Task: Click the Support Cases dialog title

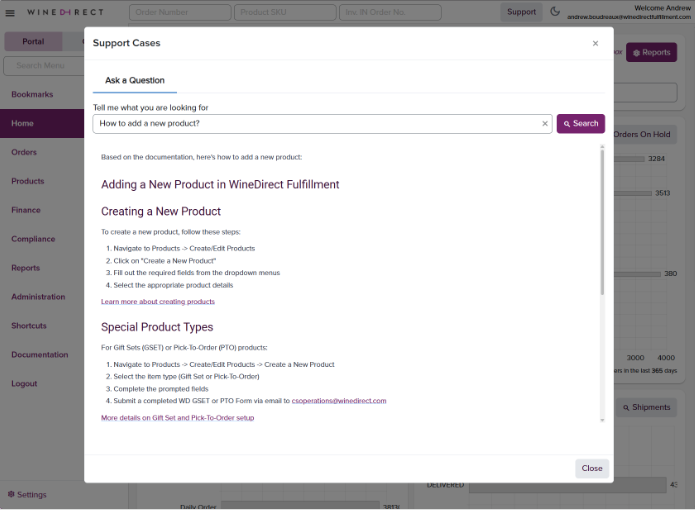Action: click(126, 43)
